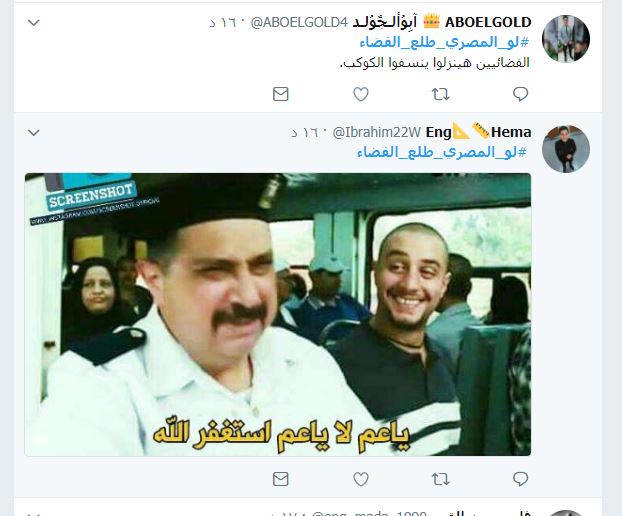
Task: Open @ABOELGOLD4 handle link
Action: (299, 23)
